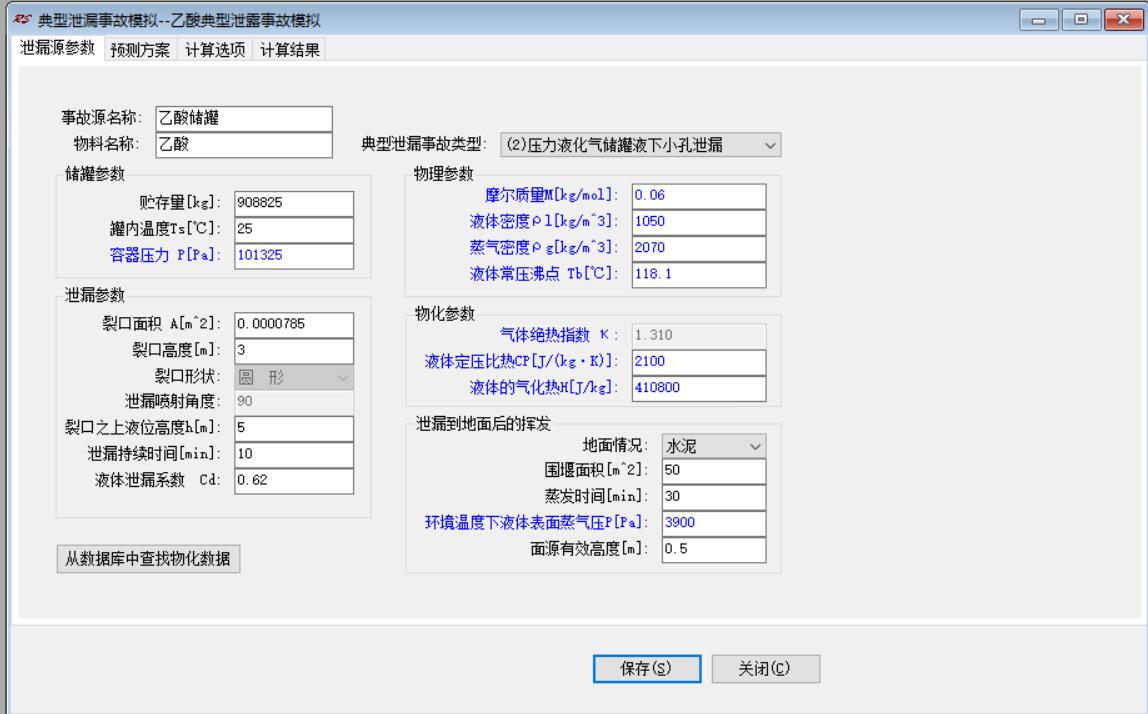Open the 典型泄漏事故类型 dropdown
The height and width of the screenshot is (714, 1148).
[x=641, y=145]
